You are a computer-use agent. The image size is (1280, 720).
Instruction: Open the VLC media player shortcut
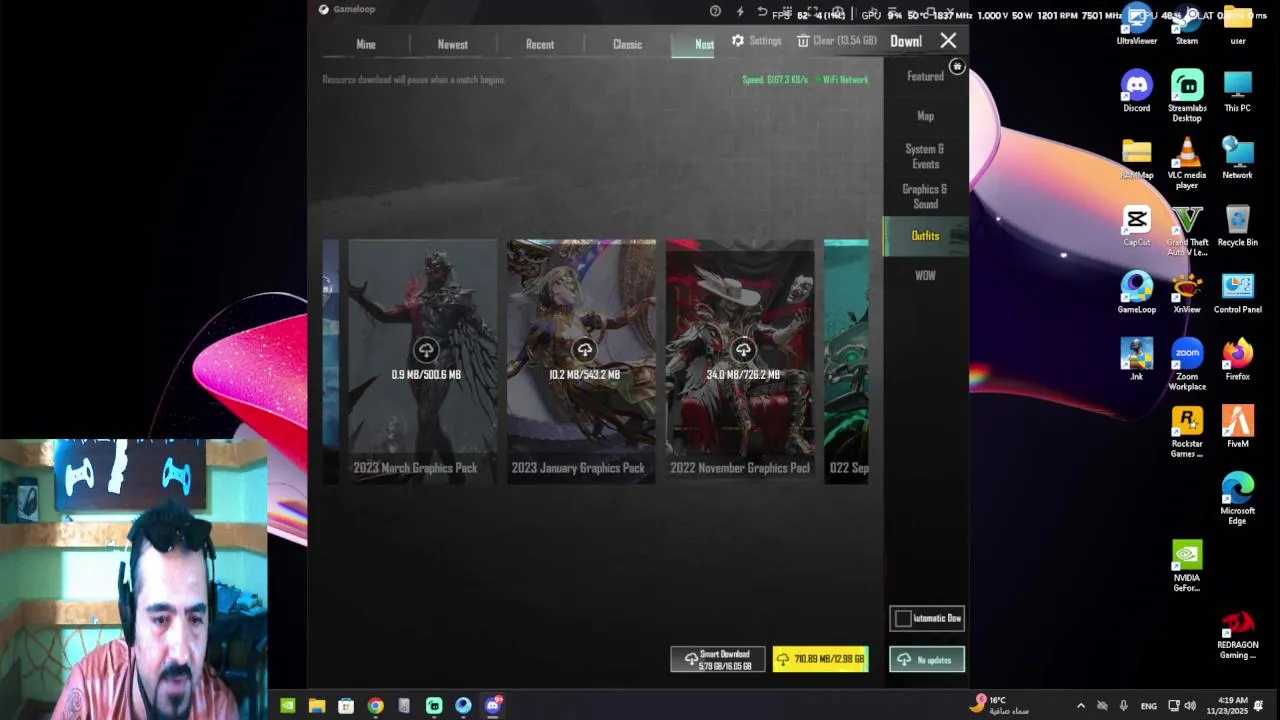(1187, 164)
